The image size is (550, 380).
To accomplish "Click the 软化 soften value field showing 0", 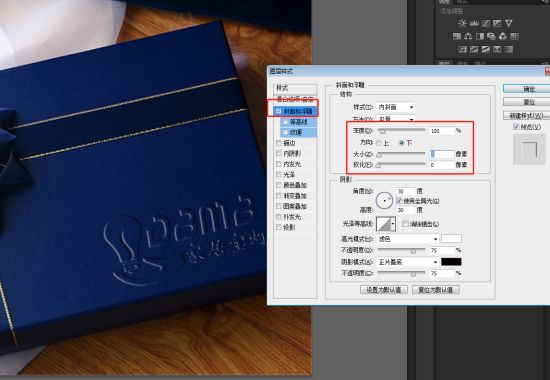I will click(442, 165).
